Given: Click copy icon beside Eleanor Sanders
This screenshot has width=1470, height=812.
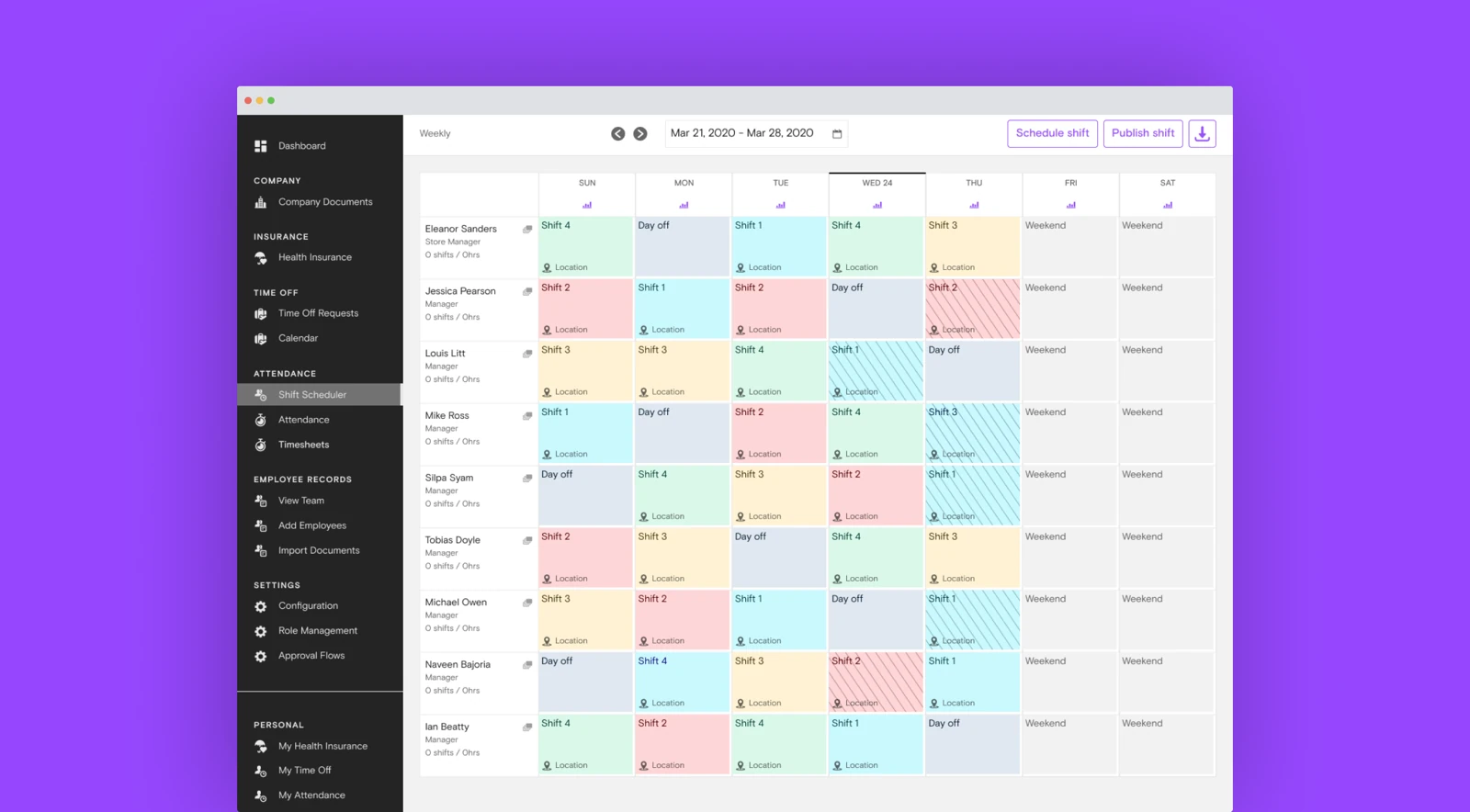Looking at the screenshot, I should point(527,230).
